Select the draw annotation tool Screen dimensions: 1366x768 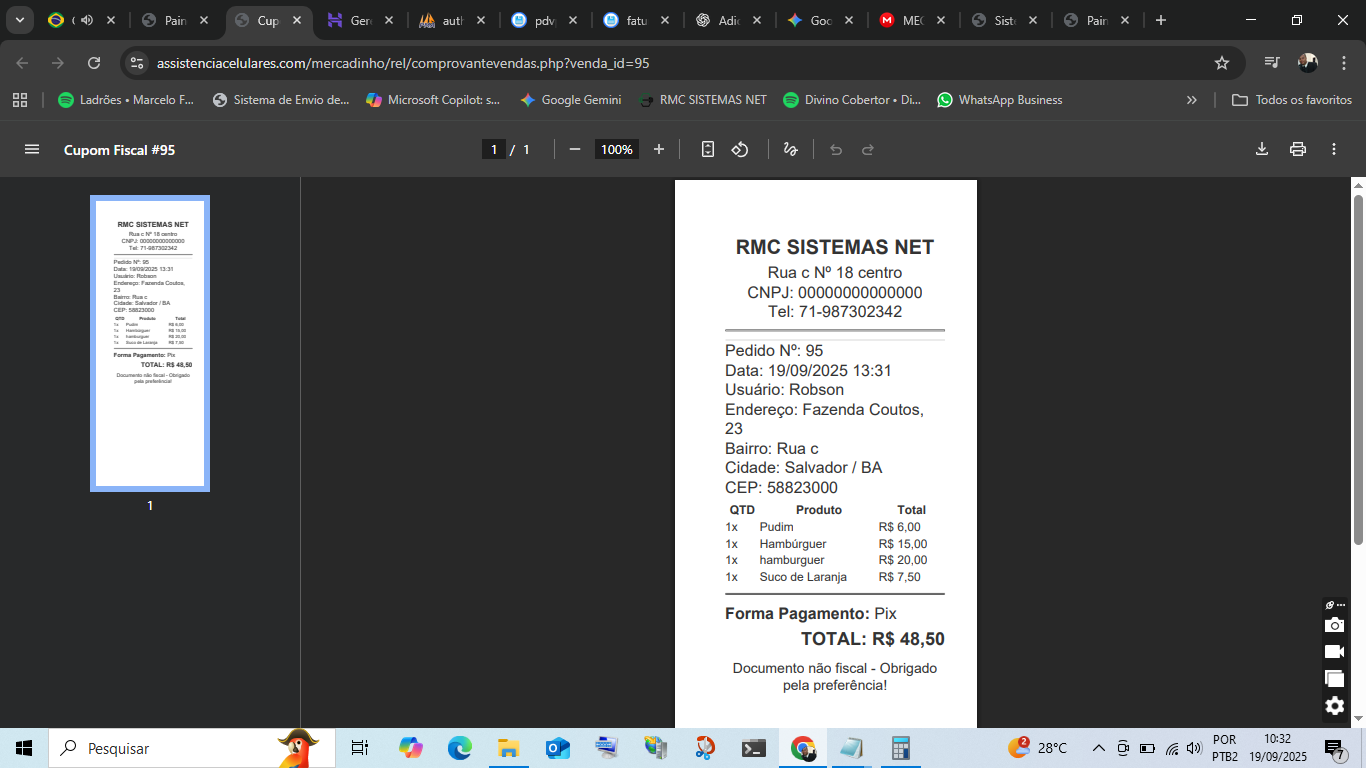coord(790,149)
